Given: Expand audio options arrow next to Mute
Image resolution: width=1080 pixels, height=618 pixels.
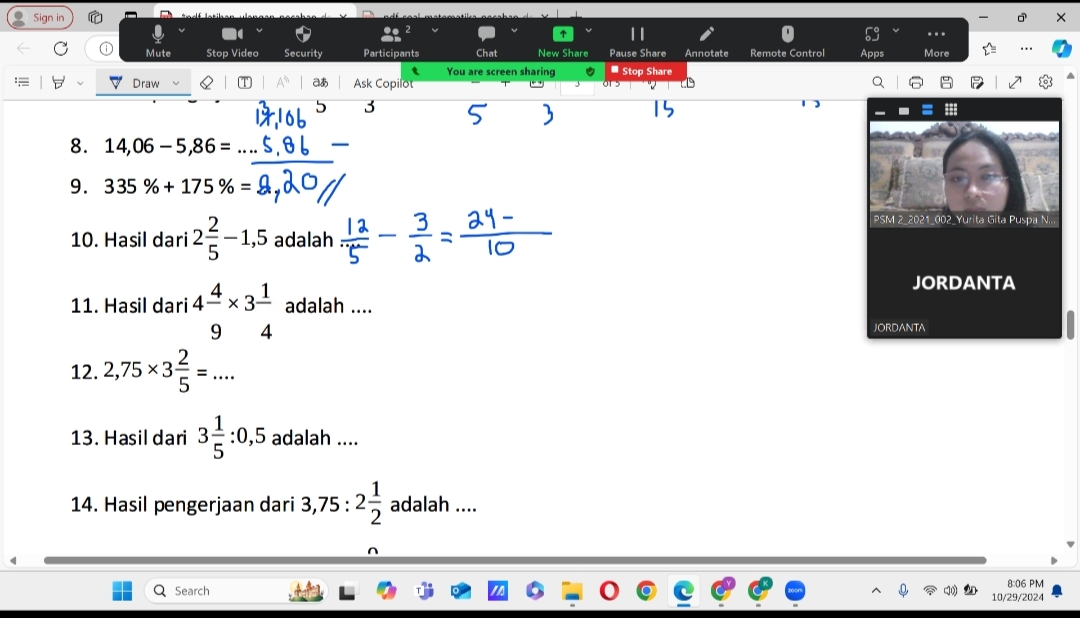Looking at the screenshot, I should click(x=182, y=31).
